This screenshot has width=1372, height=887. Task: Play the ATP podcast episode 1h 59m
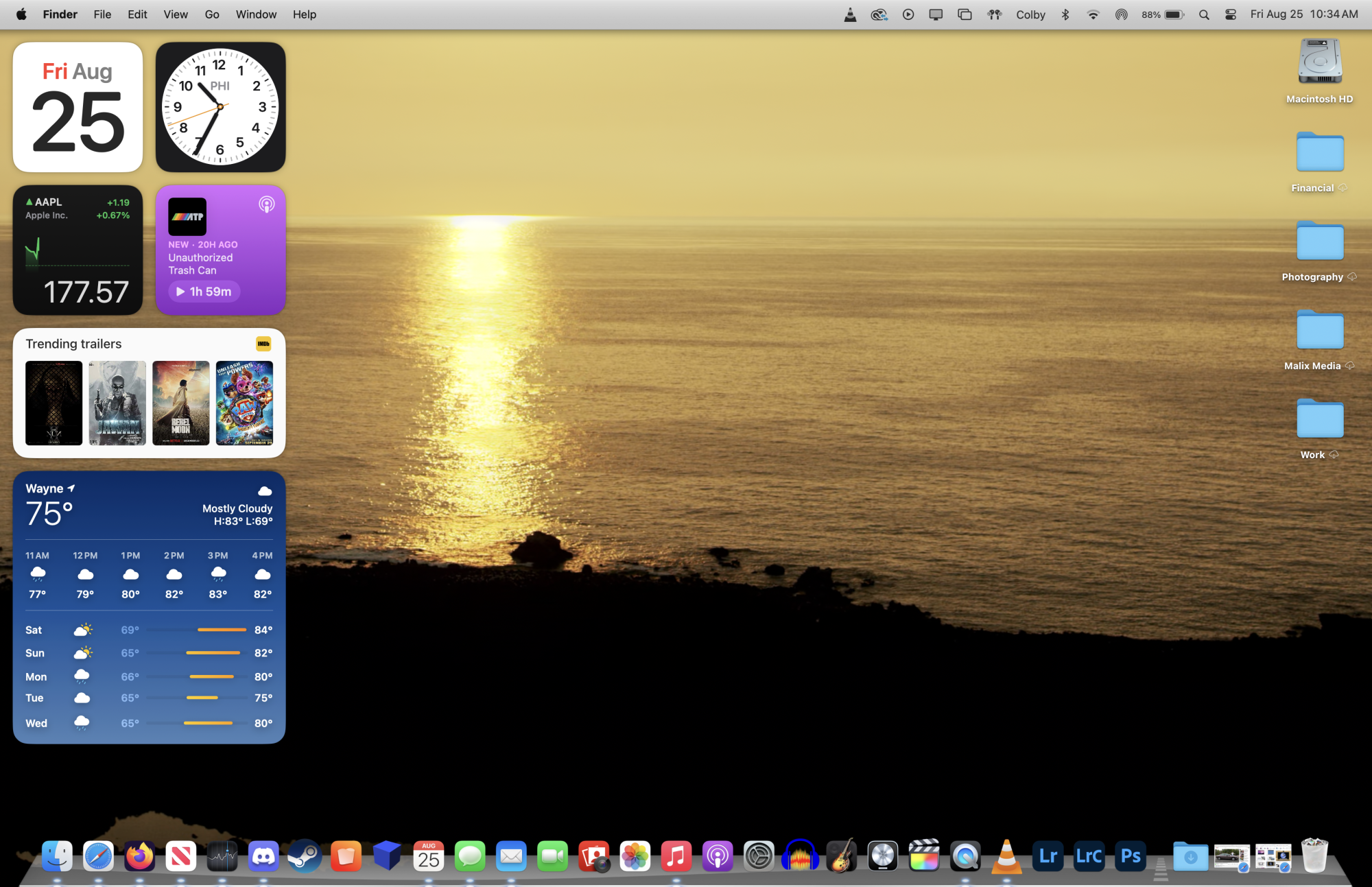(204, 292)
